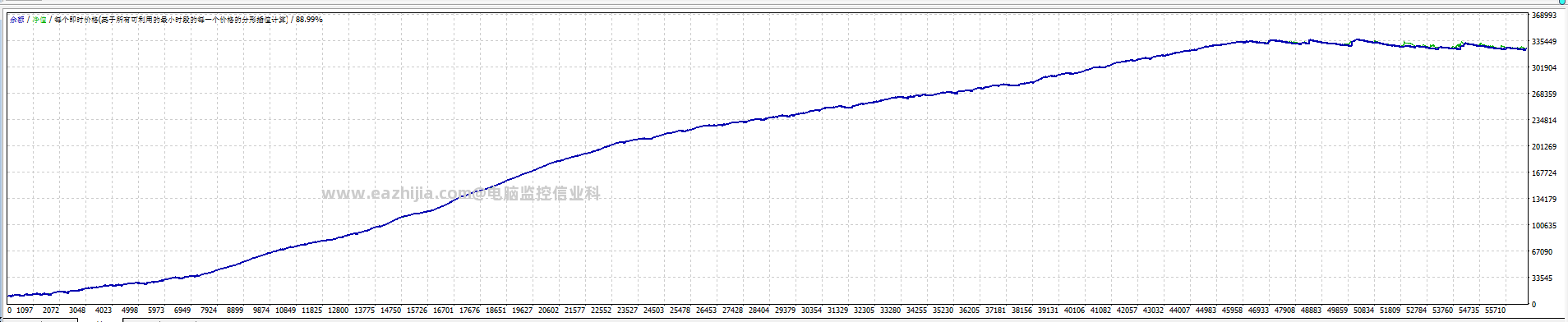Viewport: 1568px width, 322px height.
Task: Click the 34255 x-axis label
Action: (917, 310)
